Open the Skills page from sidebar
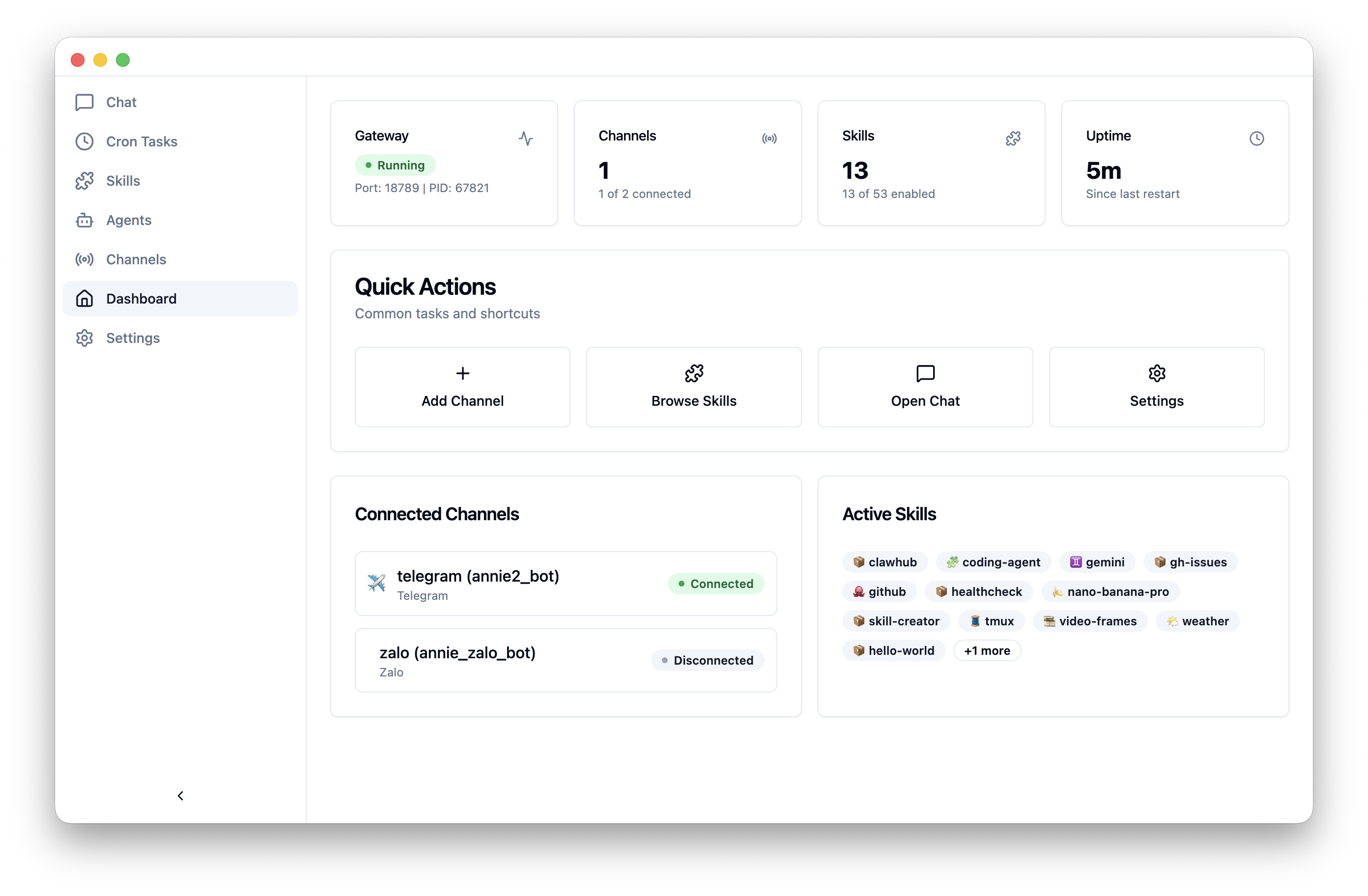This screenshot has width=1368, height=896. tap(123, 181)
